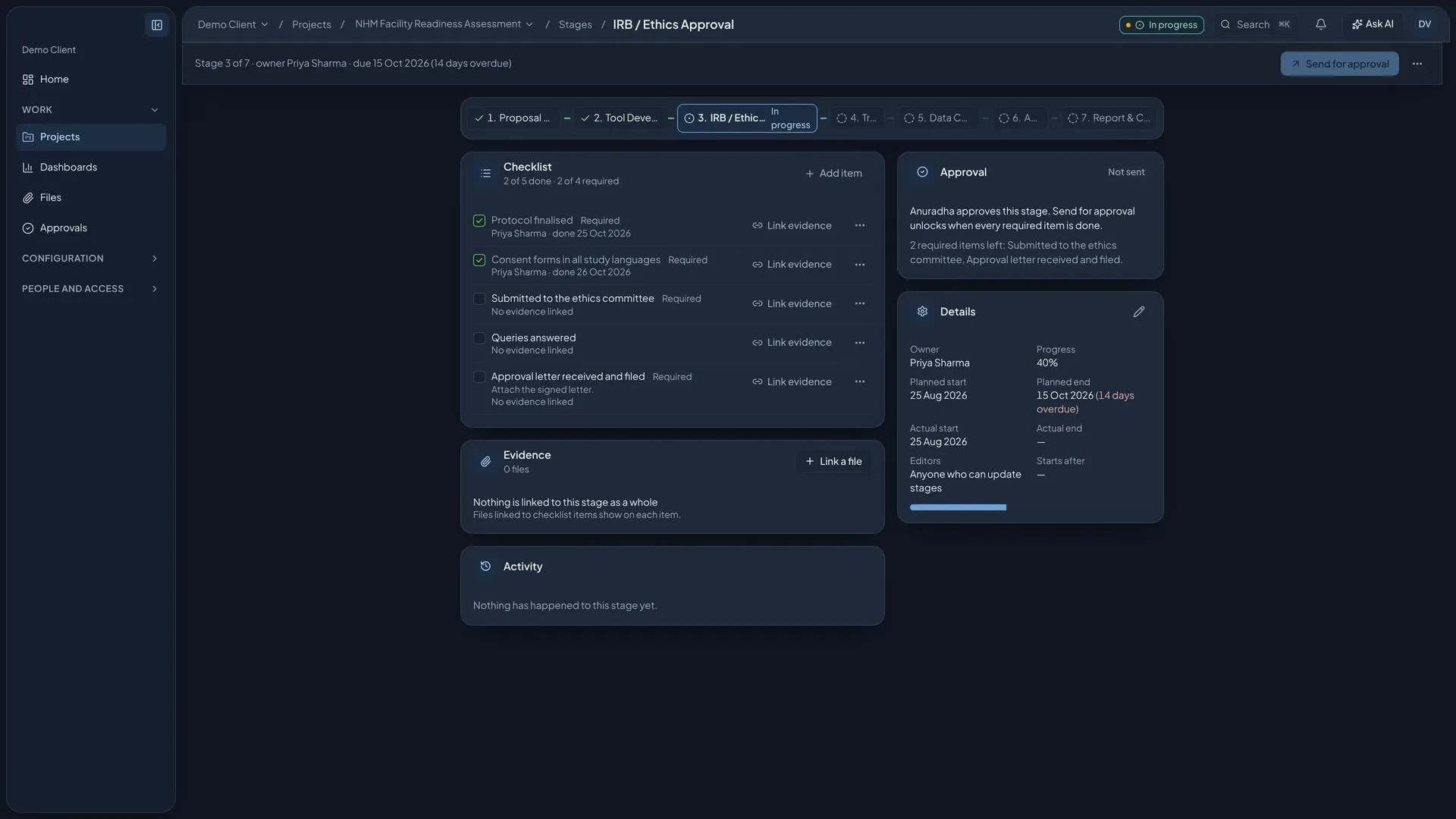
Task: Click Send for approval button
Action: 1339,64
